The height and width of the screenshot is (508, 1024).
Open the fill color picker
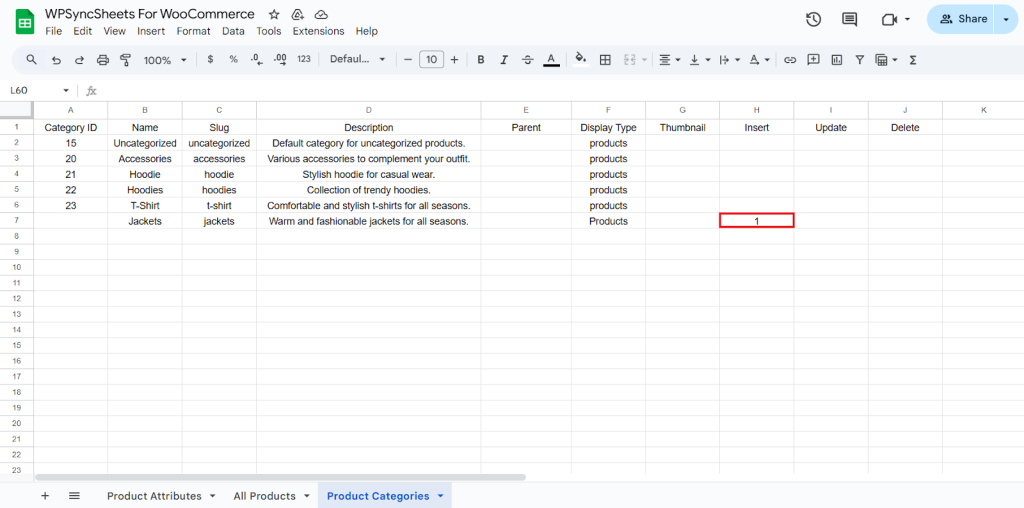pyautogui.click(x=581, y=60)
